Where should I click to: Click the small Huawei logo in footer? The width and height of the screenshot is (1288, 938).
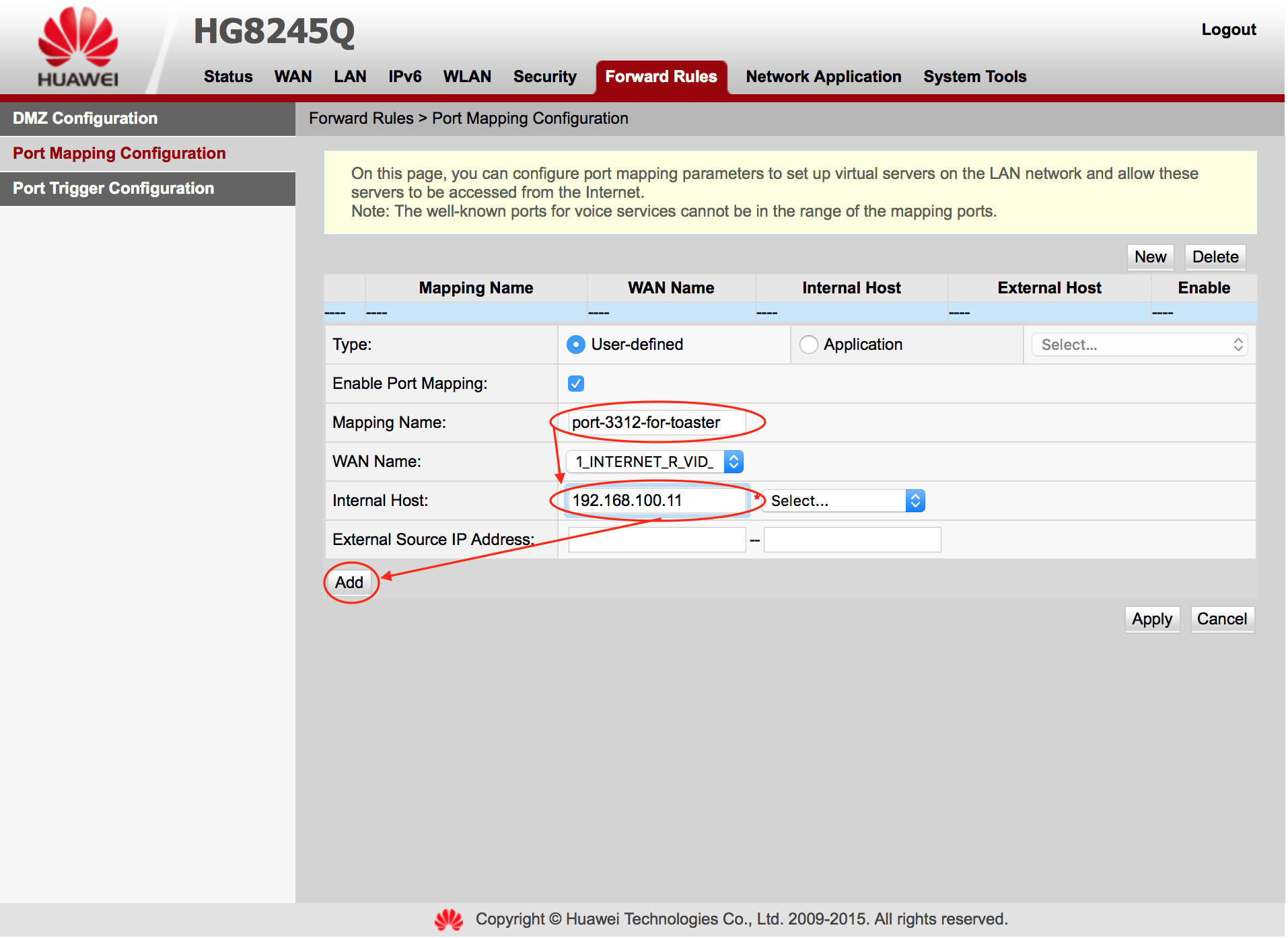[448, 919]
